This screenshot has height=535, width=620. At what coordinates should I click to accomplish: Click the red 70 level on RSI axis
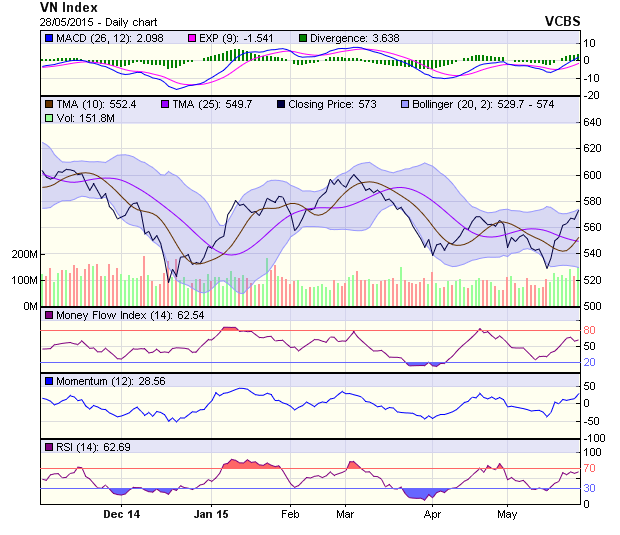591,468
